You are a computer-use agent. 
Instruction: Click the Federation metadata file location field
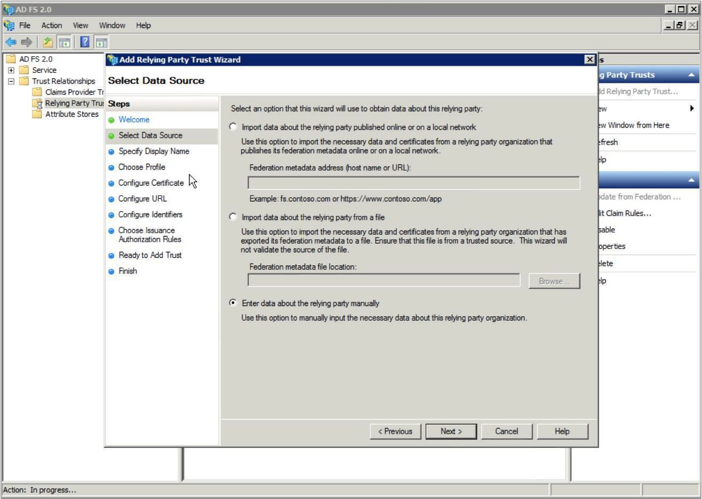(384, 280)
